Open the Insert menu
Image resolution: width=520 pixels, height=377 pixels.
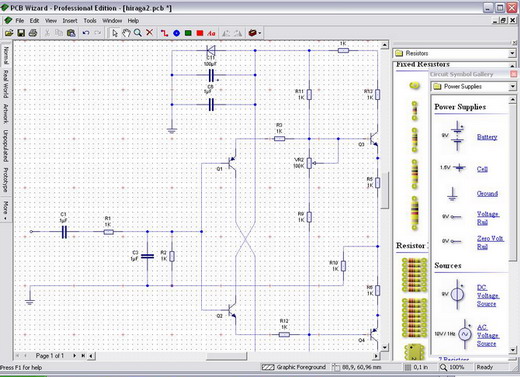point(70,21)
